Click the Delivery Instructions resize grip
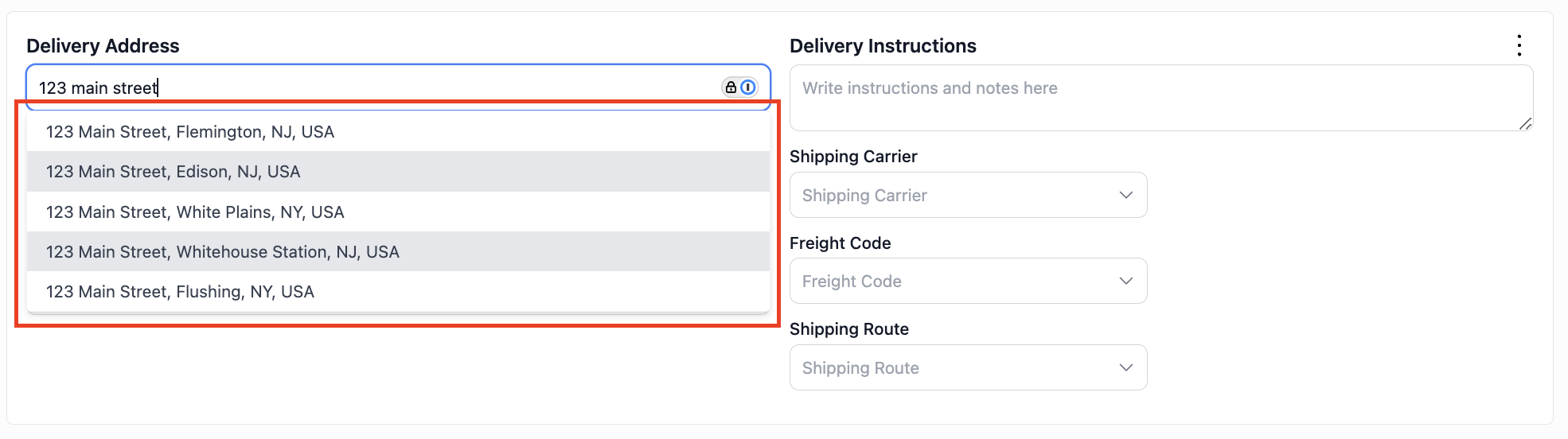The image size is (1568, 439). pos(1525,123)
